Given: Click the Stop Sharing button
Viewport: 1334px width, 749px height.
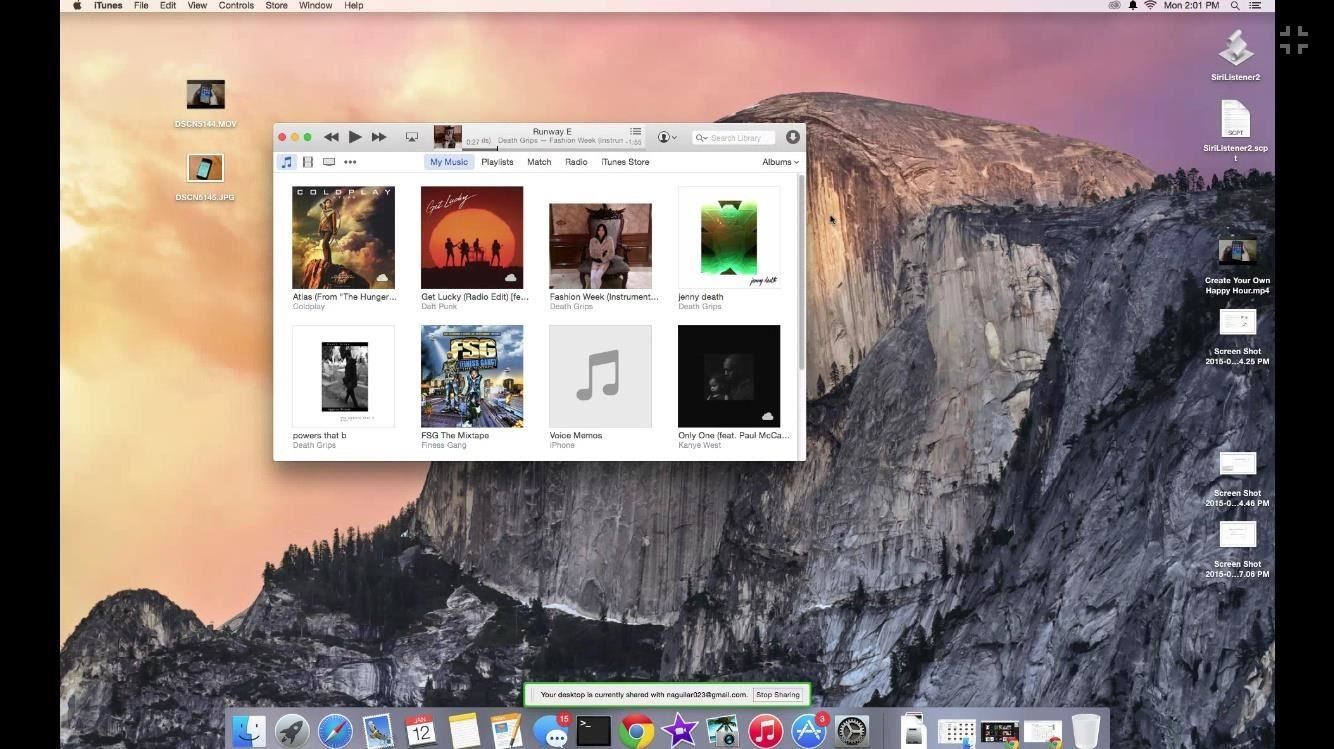Looking at the screenshot, I should click(777, 694).
